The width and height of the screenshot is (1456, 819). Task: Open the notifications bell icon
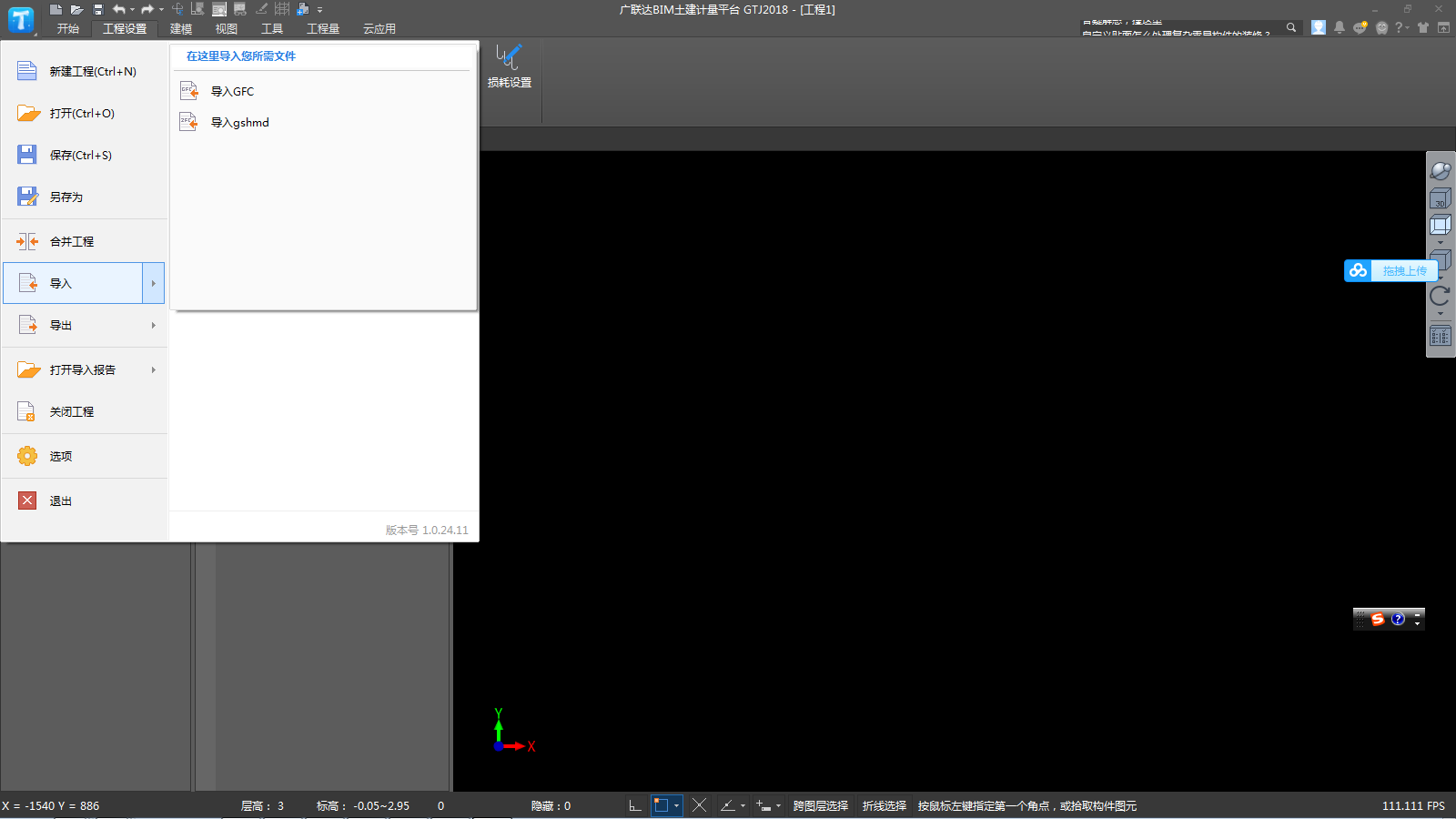coord(1340,27)
